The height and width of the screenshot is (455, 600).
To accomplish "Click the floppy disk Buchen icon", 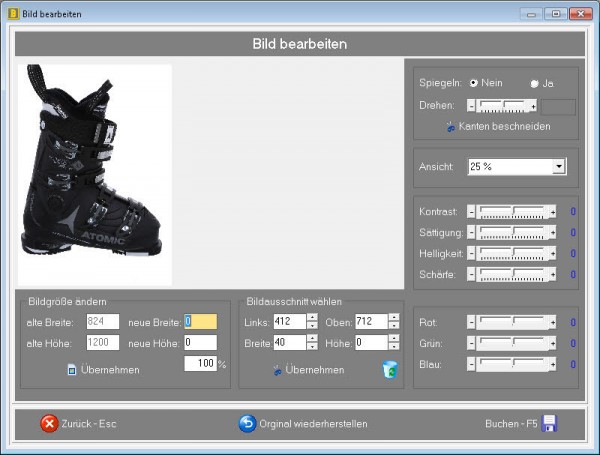I will click(x=549, y=424).
